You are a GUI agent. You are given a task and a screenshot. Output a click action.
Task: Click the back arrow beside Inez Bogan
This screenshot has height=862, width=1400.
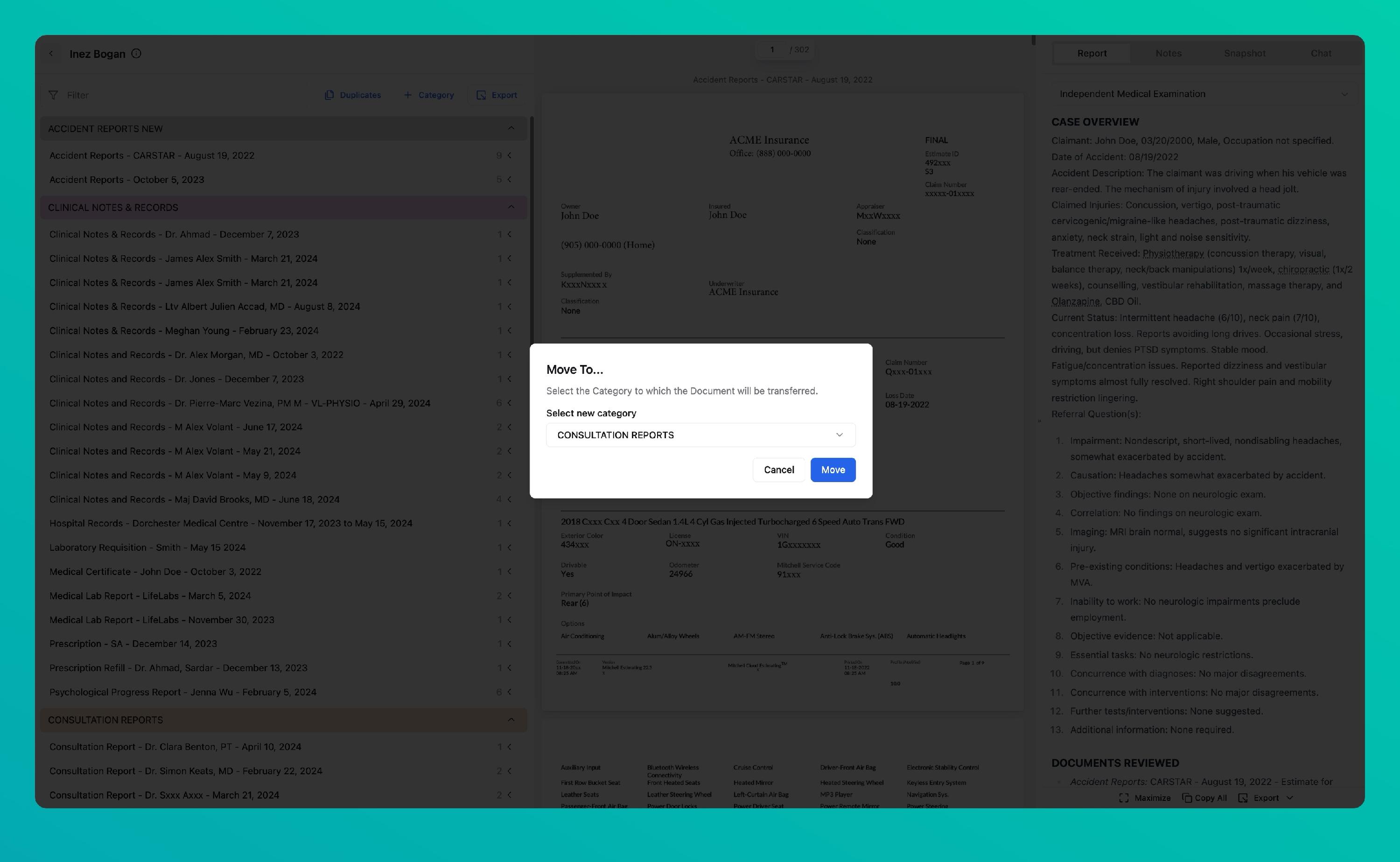(x=51, y=54)
